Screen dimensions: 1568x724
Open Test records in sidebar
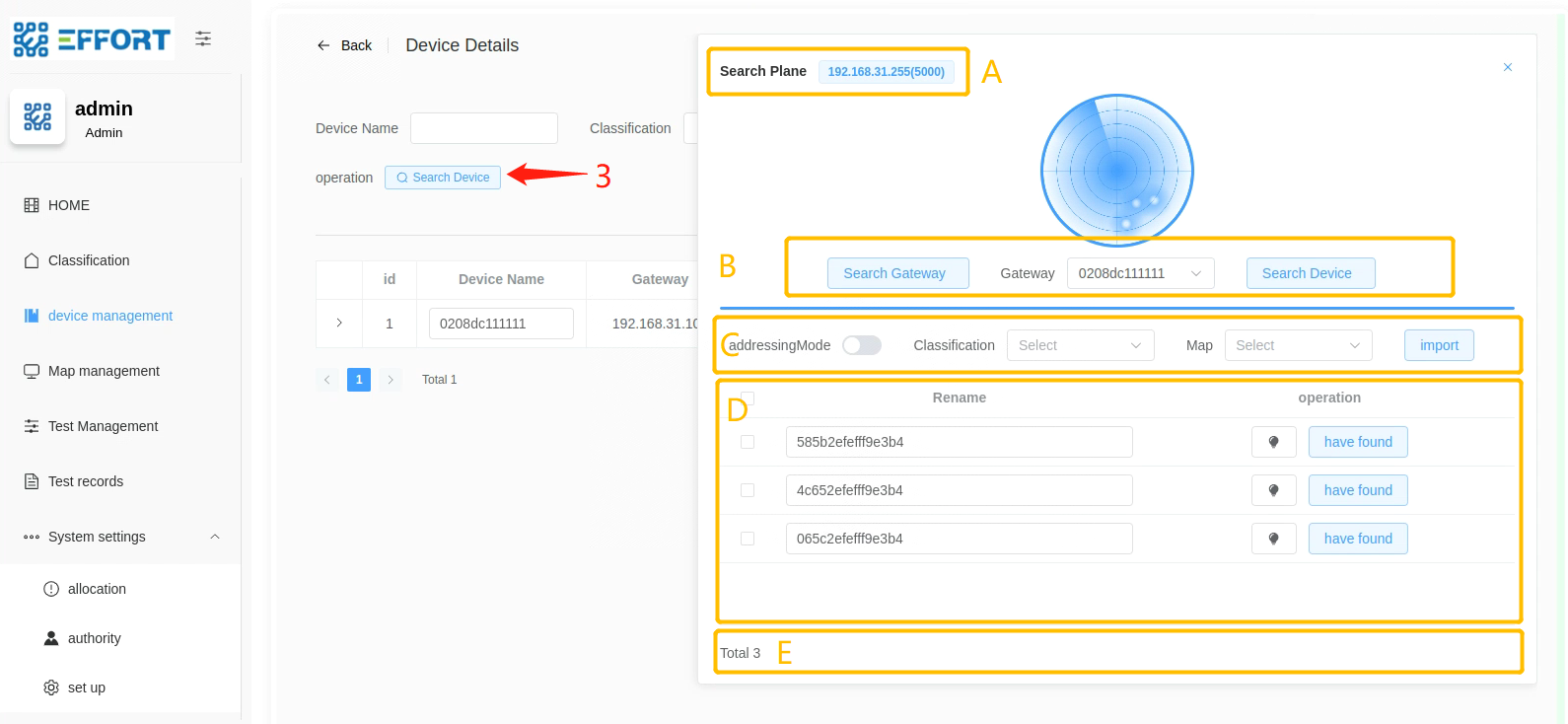[86, 481]
